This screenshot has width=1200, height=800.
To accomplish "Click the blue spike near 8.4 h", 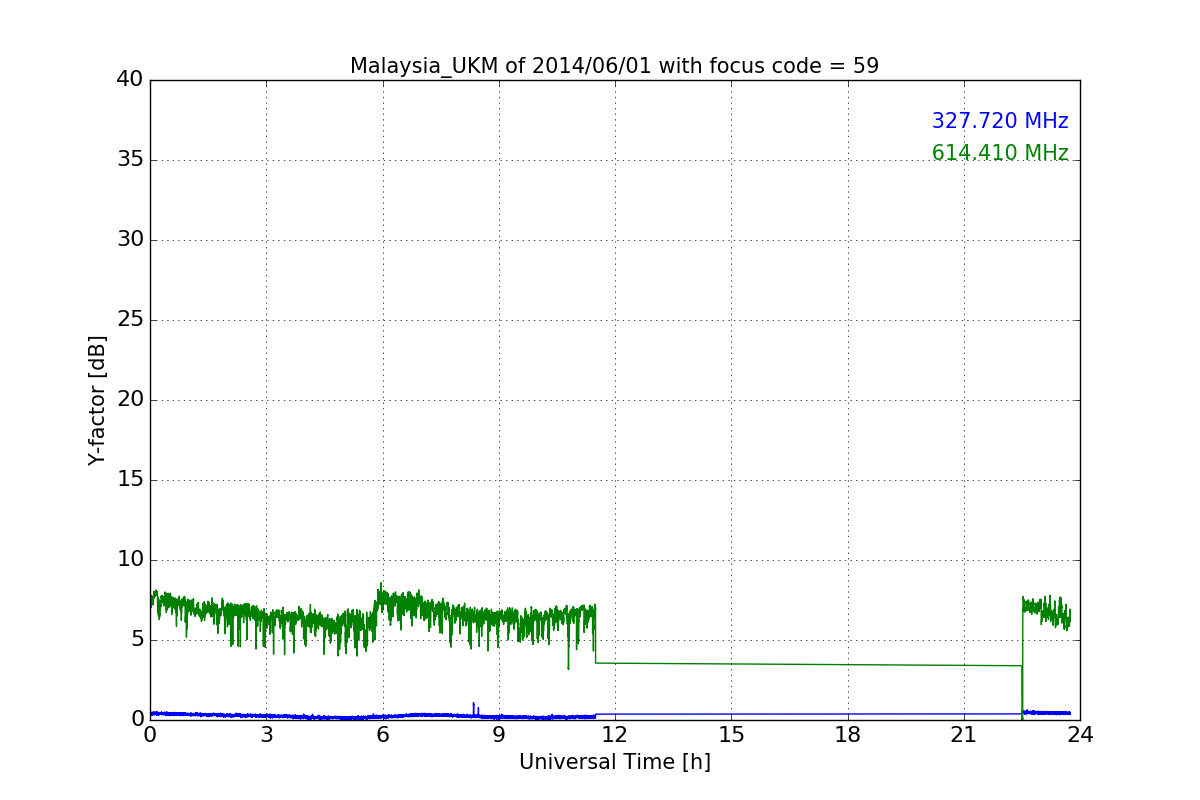I will pyautogui.click(x=474, y=708).
